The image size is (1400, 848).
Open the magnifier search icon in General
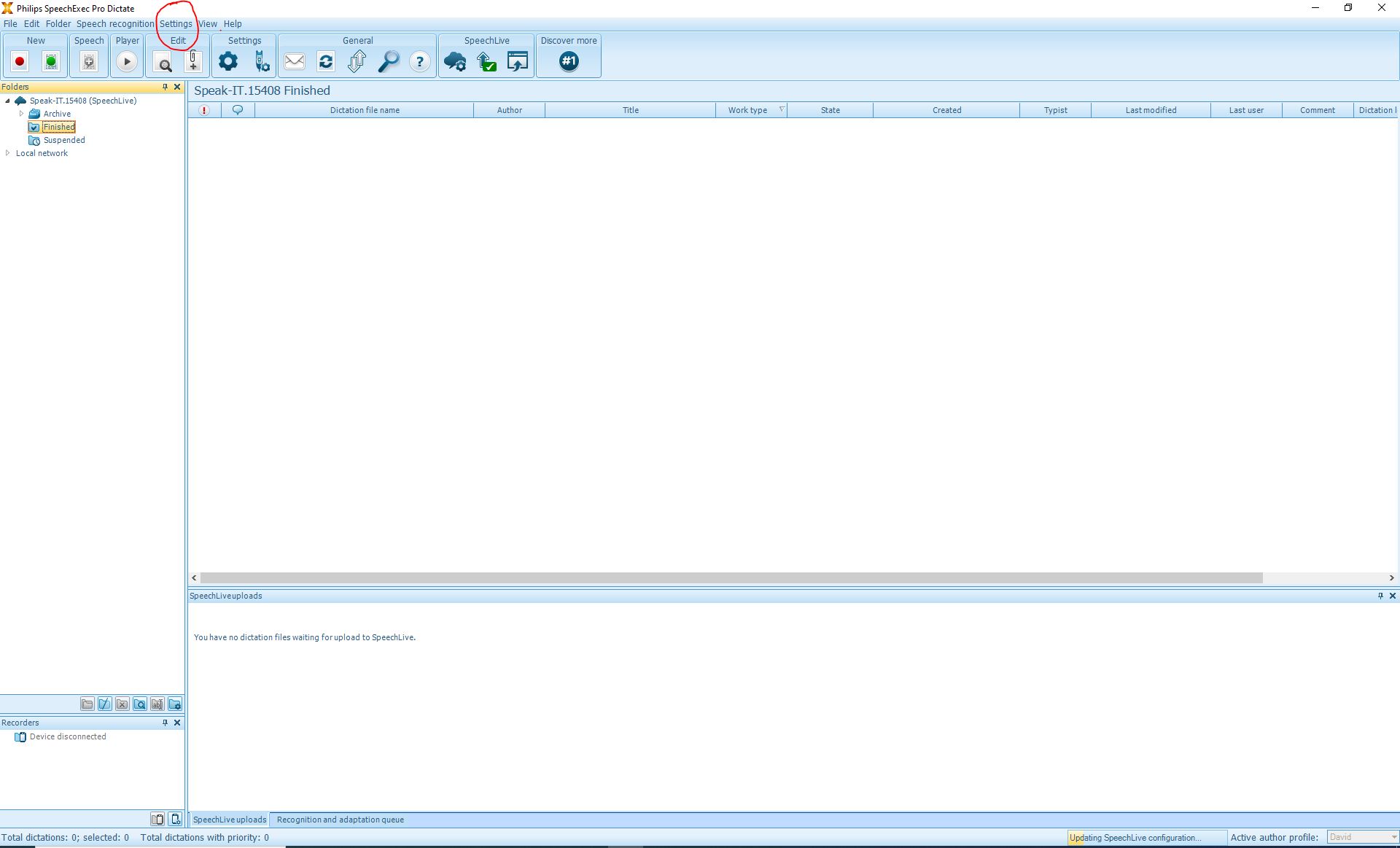(389, 62)
